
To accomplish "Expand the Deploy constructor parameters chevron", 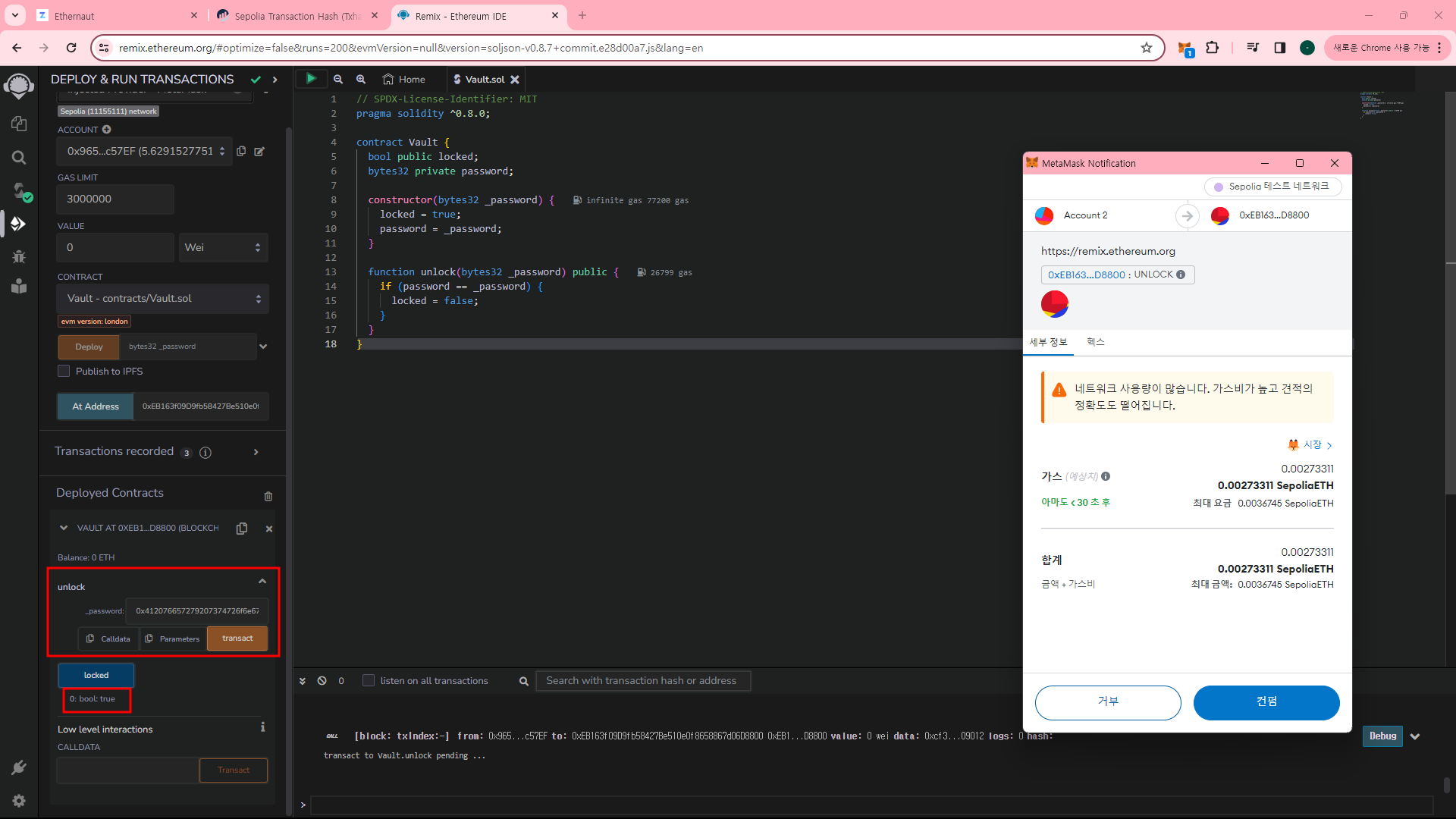I will [263, 347].
